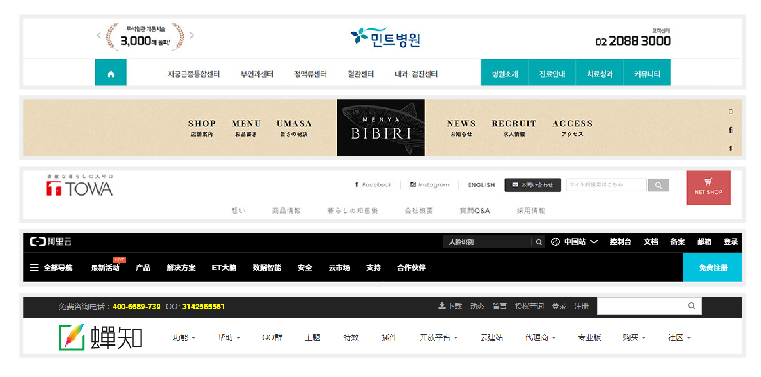Click UMASA in the BIBIRI nav
Image resolution: width=761 pixels, height=377 pixels.
coord(294,128)
